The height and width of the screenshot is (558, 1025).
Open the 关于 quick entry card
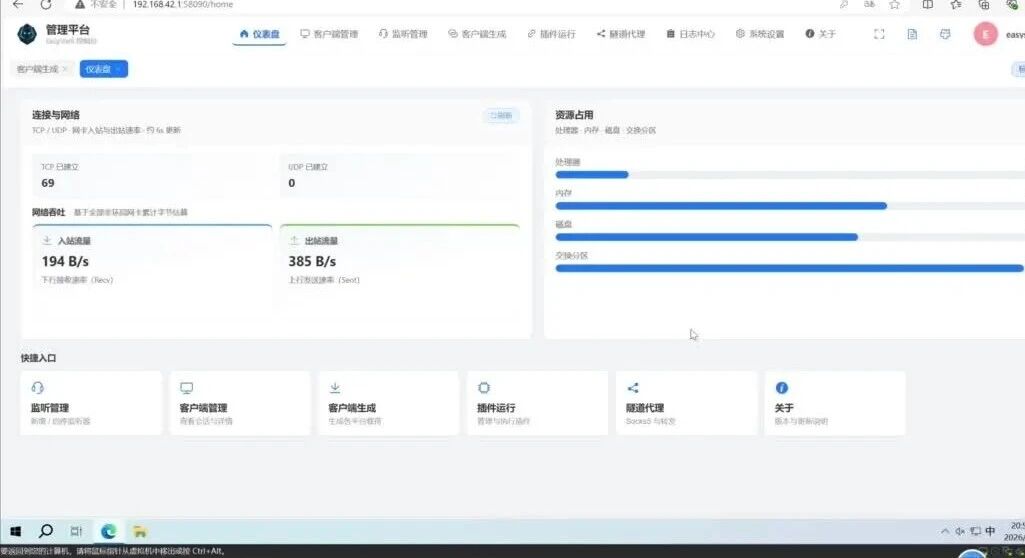coord(835,403)
